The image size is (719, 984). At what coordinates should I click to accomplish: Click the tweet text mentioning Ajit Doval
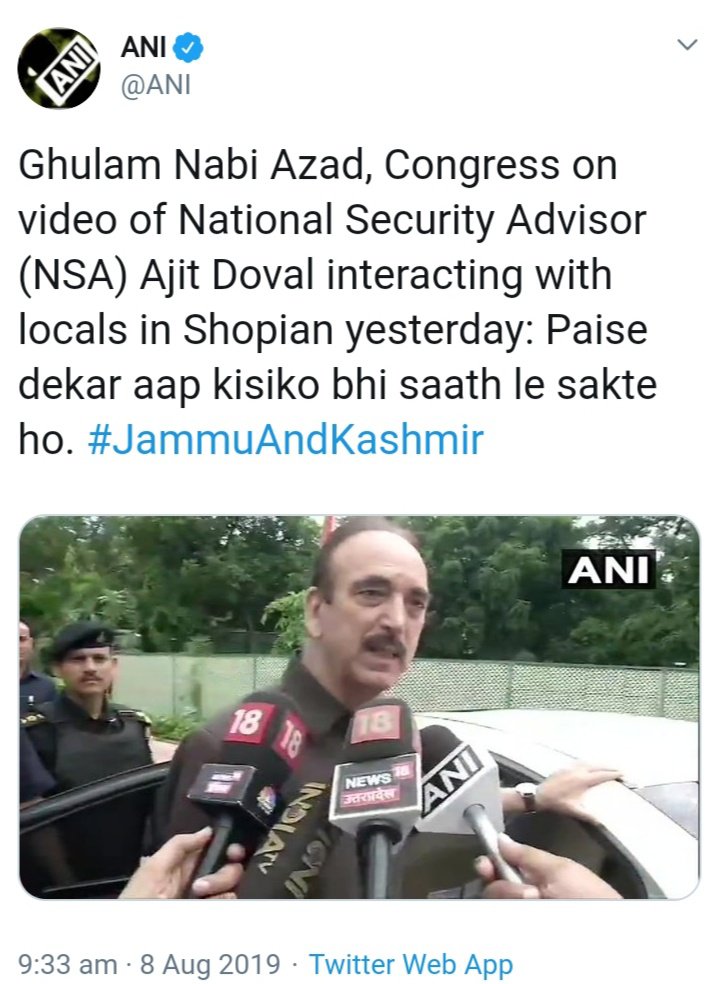[332, 302]
